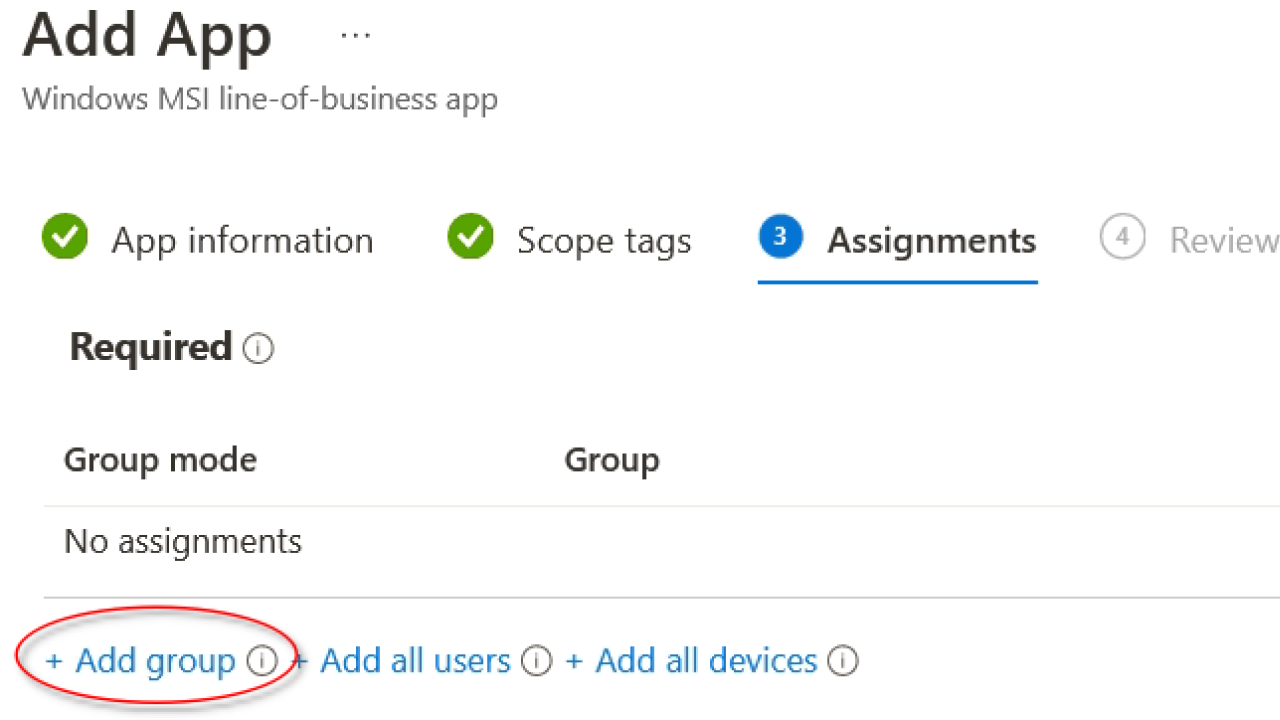The height and width of the screenshot is (720, 1280).
Task: Show info tooltip next to Required
Action: tap(258, 349)
